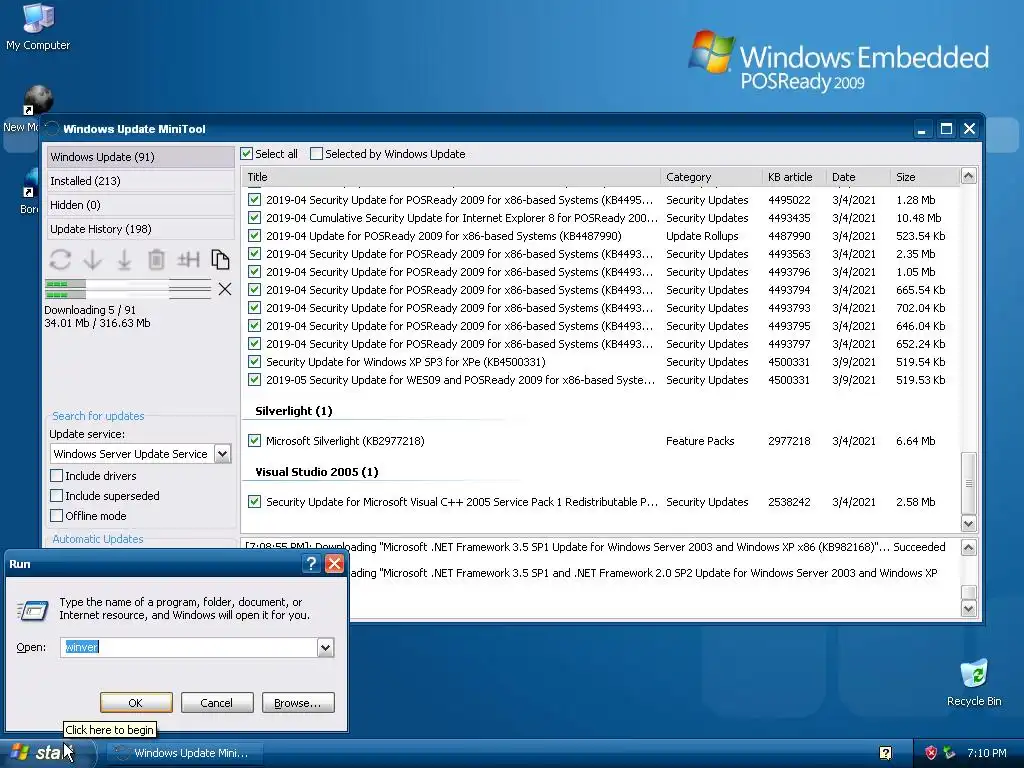
Task: Click the log pane scroll up arrow
Action: click(968, 547)
